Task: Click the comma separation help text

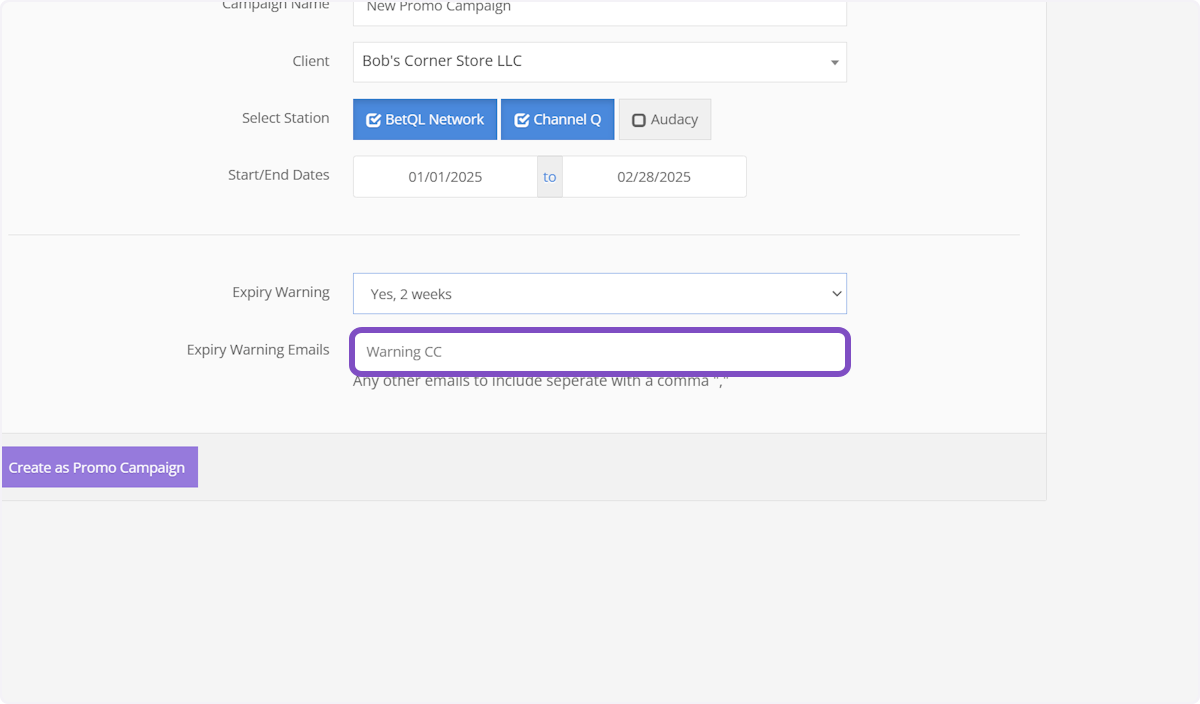Action: (540, 381)
